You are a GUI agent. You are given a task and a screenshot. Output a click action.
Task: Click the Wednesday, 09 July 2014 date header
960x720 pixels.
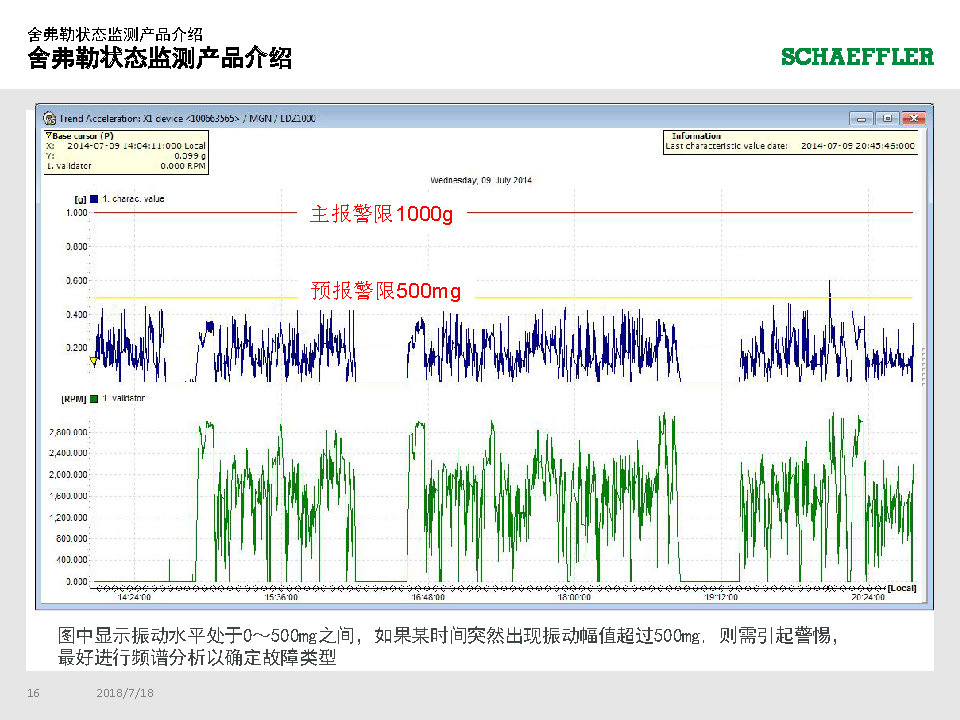481,180
